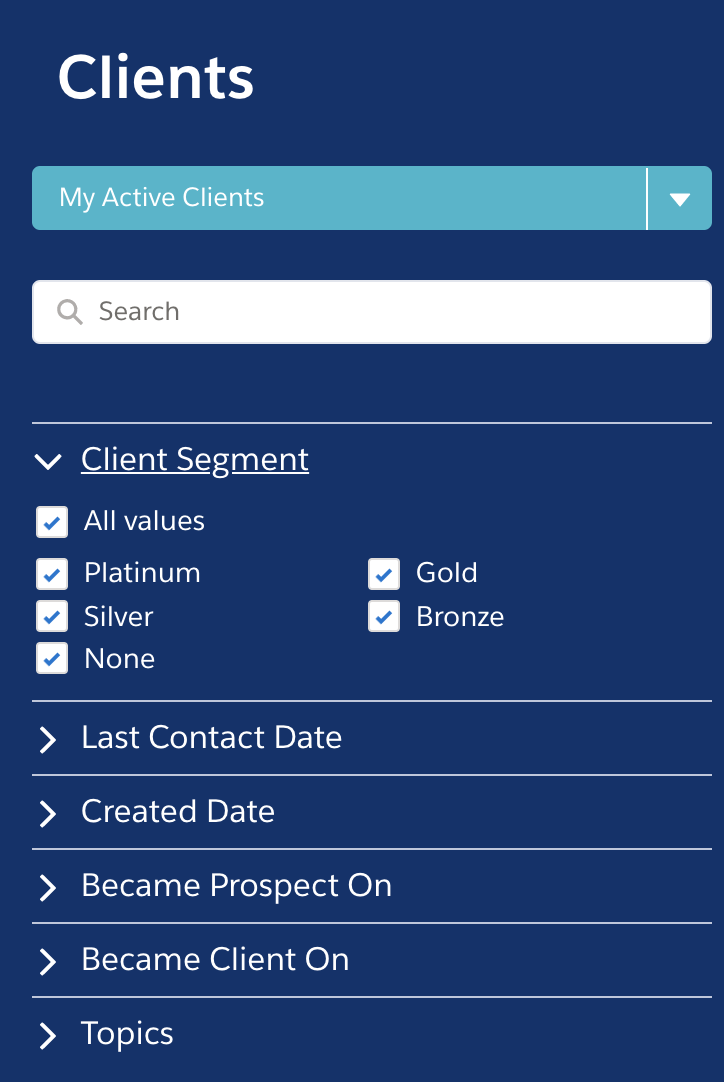724x1082 pixels.
Task: Toggle the None segment checkbox
Action: (52, 658)
